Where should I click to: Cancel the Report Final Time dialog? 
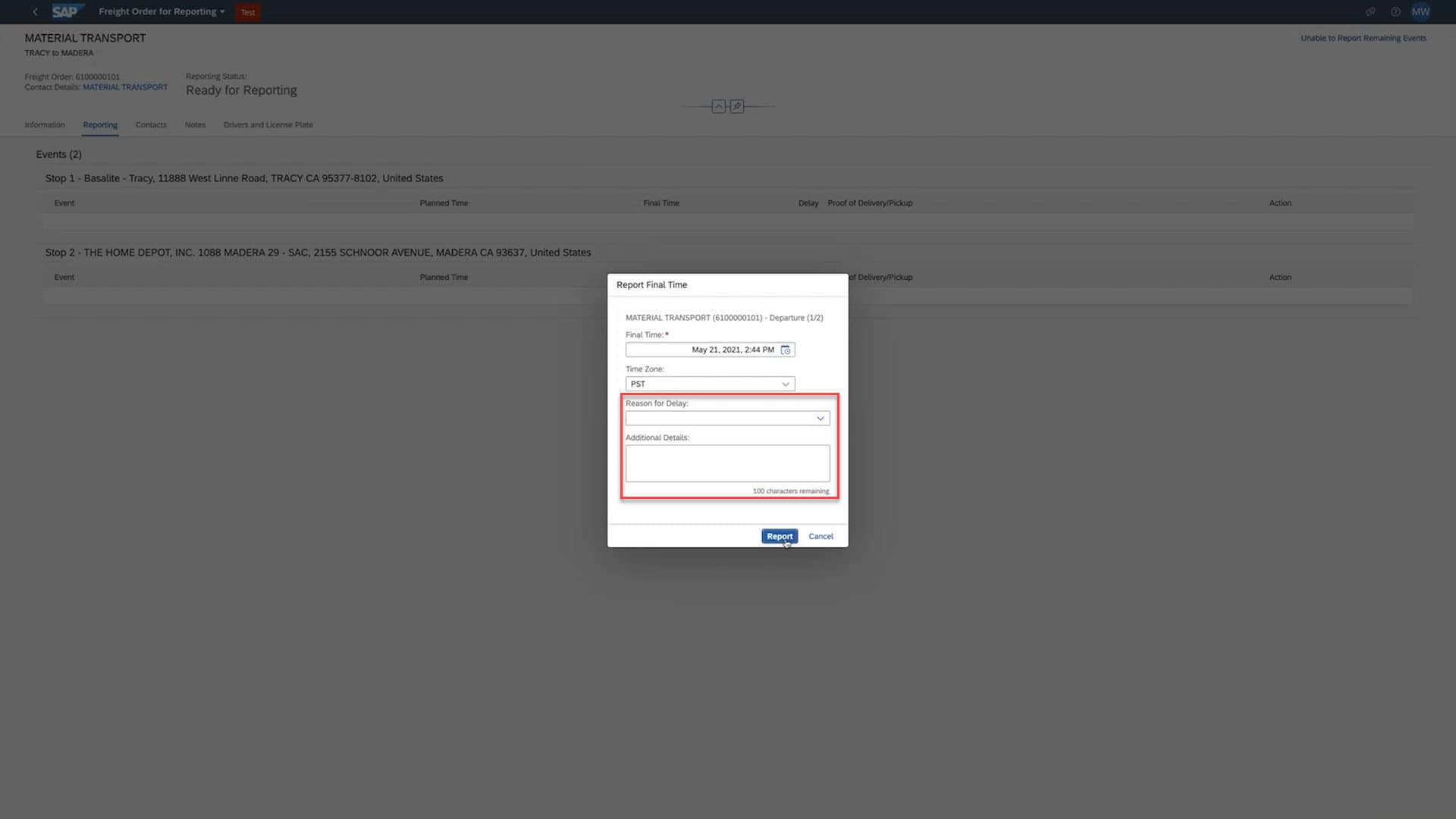[x=821, y=536]
